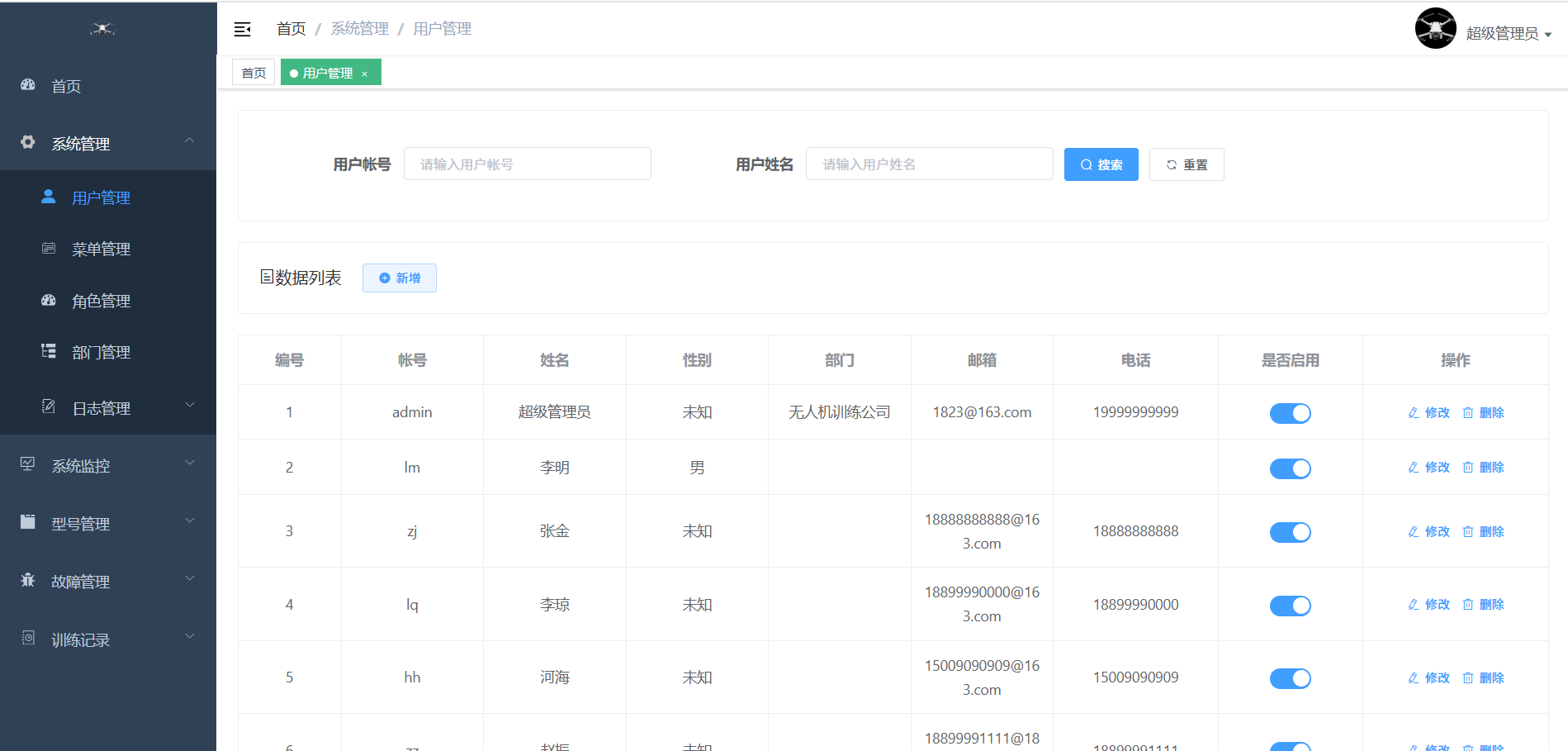The height and width of the screenshot is (751, 1568).
Task: Close the 用户管理 tab with x icon
Action: pyautogui.click(x=364, y=74)
